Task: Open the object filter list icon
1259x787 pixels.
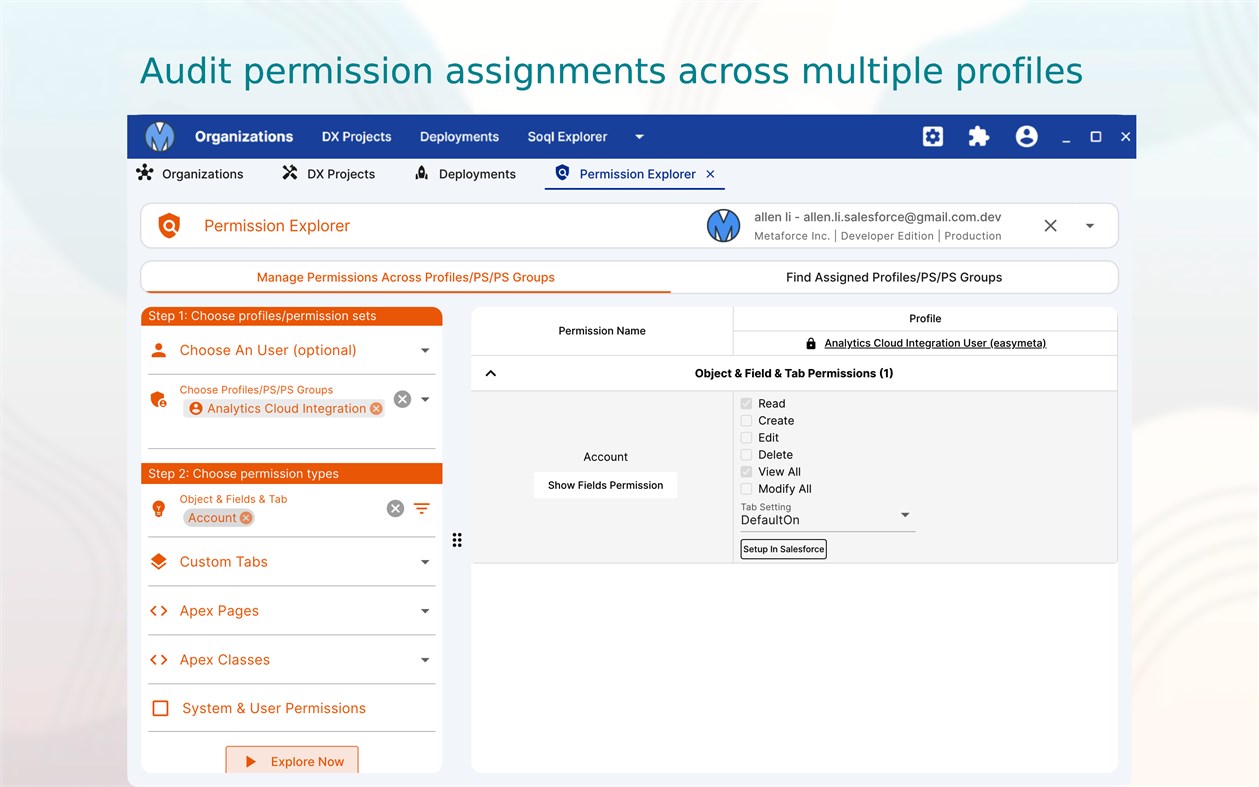Action: click(x=422, y=508)
